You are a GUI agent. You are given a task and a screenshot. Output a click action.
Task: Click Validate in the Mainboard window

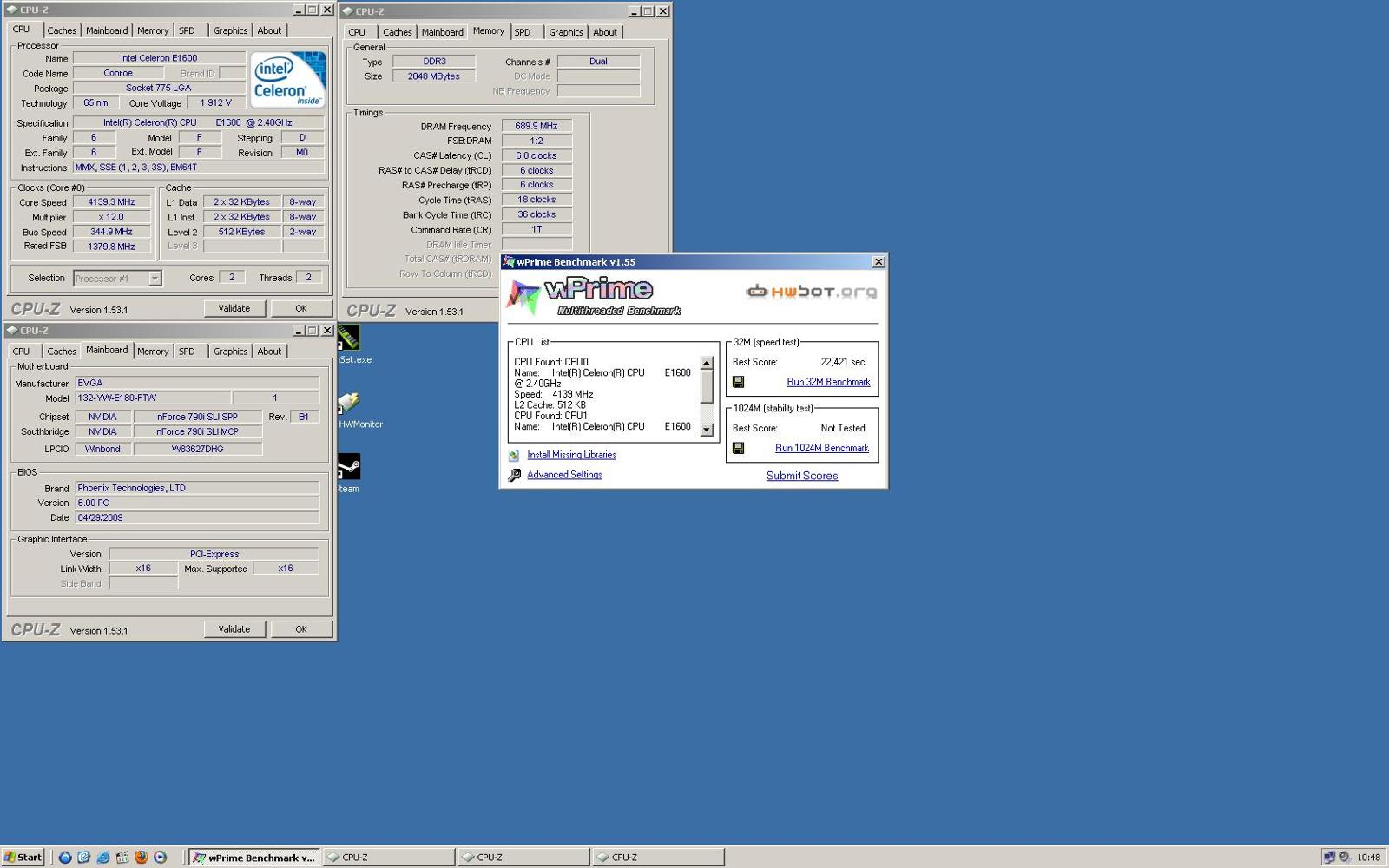pos(234,629)
